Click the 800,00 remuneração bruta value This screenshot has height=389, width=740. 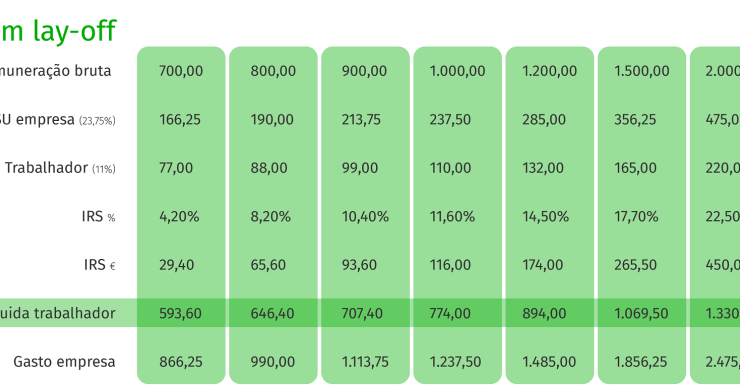(273, 71)
